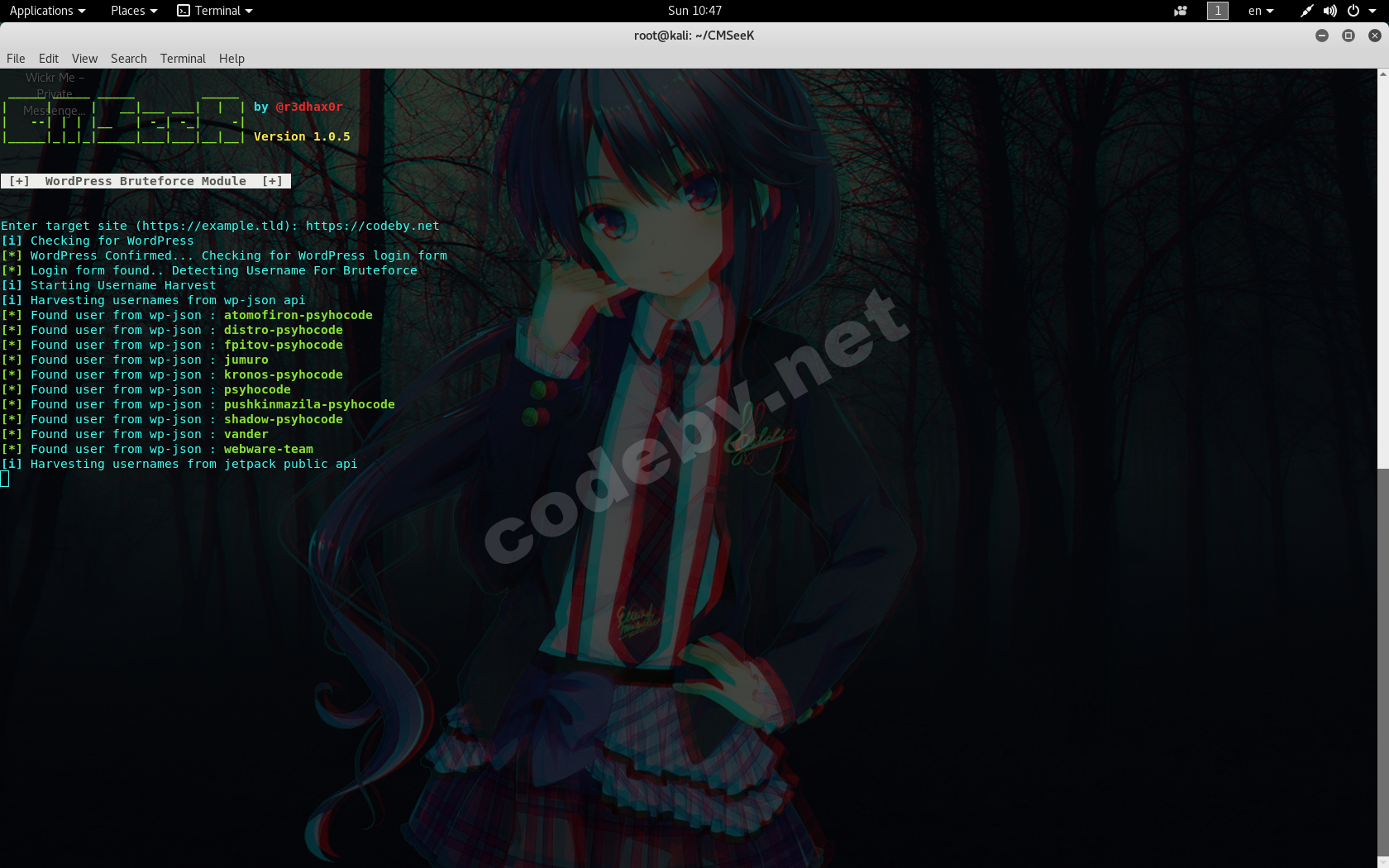Click the entered URL 'https://codeby.net'
This screenshot has width=1389, height=868.
coord(373,226)
